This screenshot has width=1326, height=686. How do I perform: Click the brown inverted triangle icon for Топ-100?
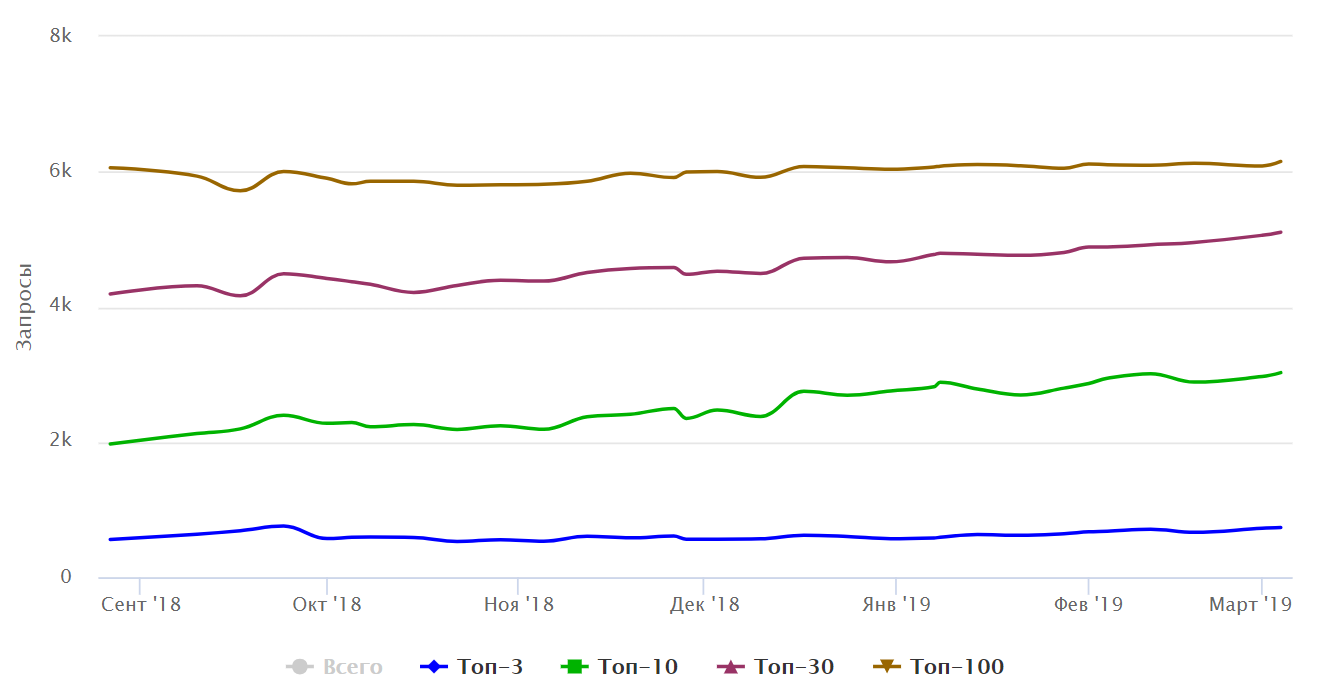(x=887, y=667)
